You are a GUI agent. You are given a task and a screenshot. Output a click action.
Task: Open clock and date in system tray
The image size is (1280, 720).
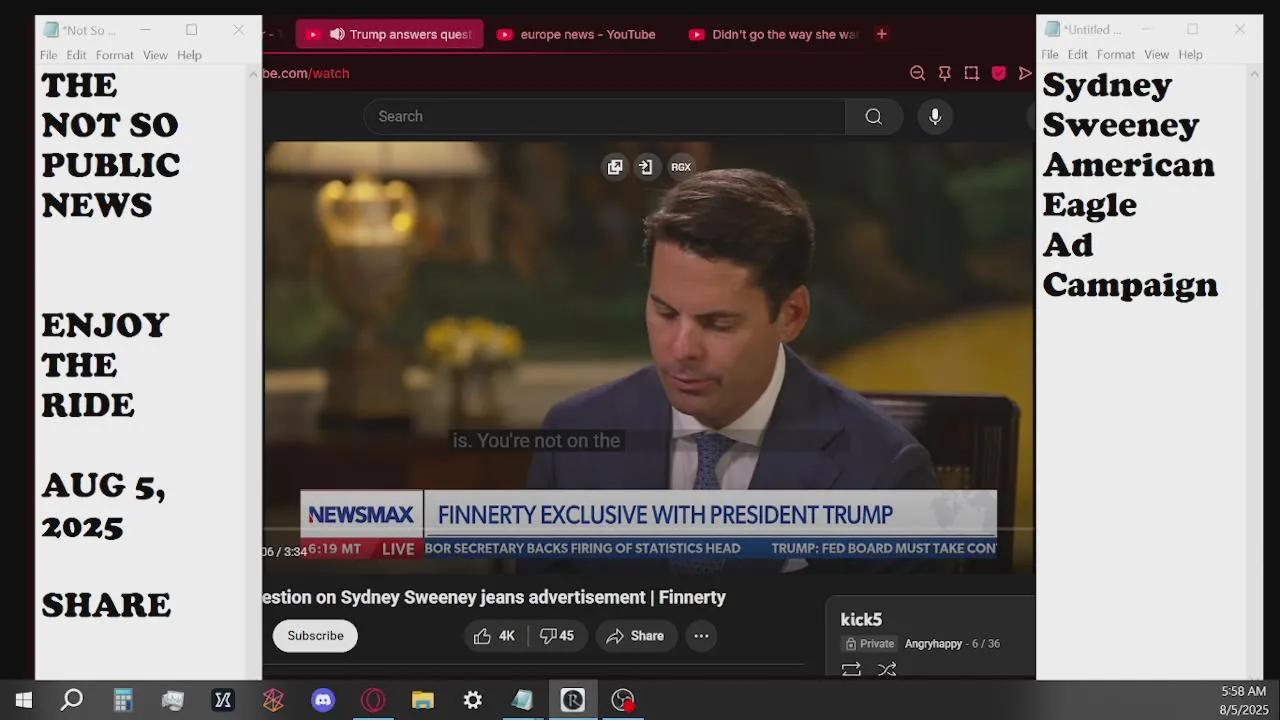click(x=1243, y=700)
